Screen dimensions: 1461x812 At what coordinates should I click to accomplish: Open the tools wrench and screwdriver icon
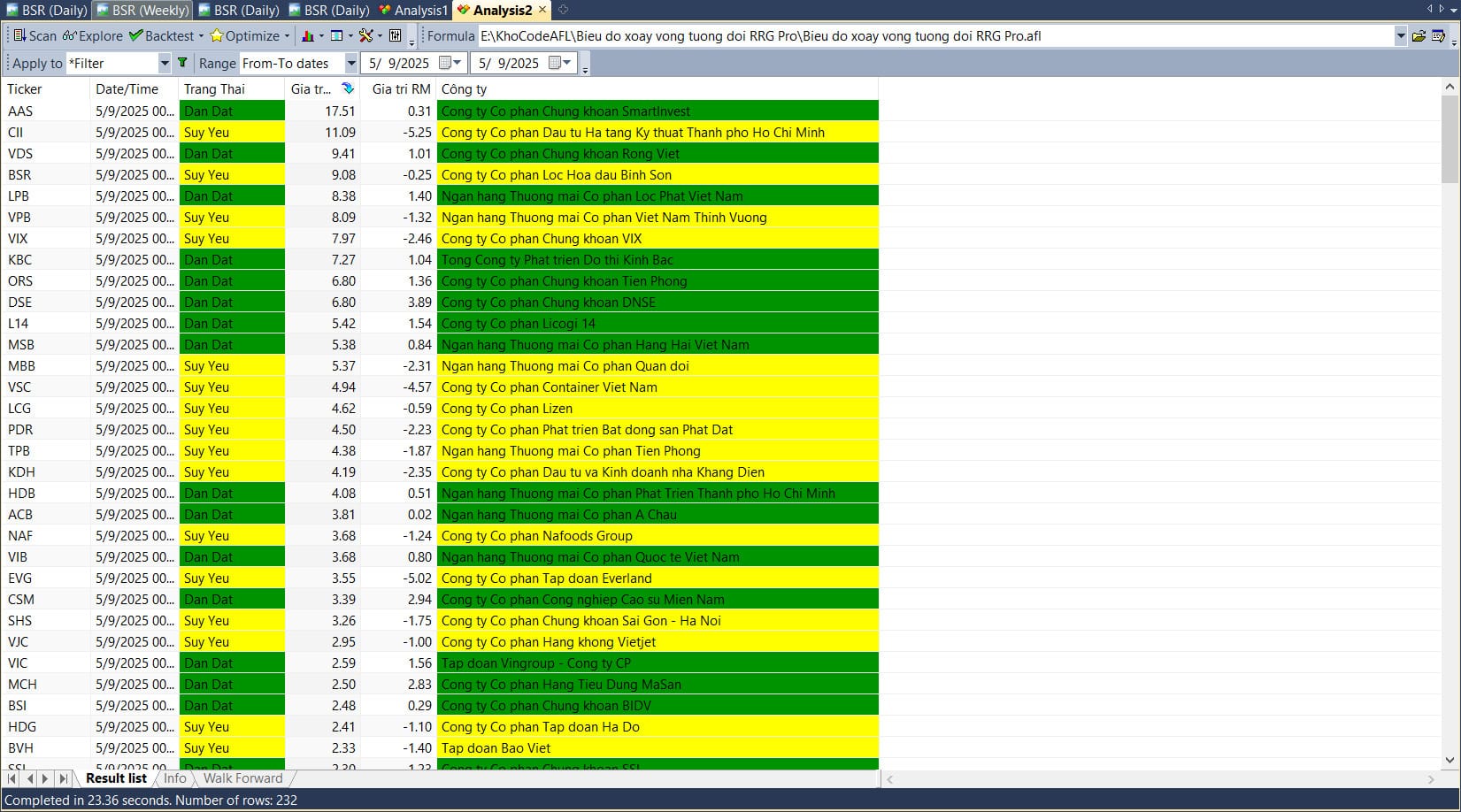pos(365,36)
